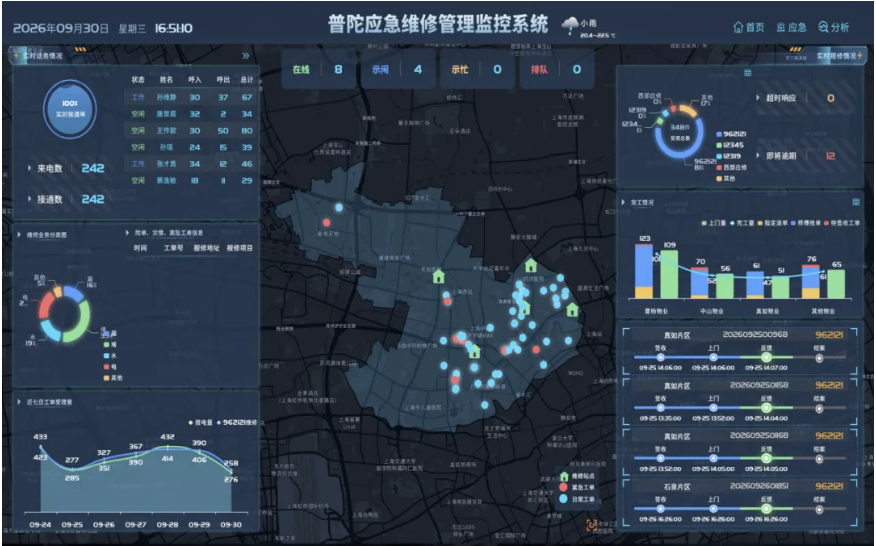
Task: Expand the 超时响应 arrow
Action: tap(758, 98)
